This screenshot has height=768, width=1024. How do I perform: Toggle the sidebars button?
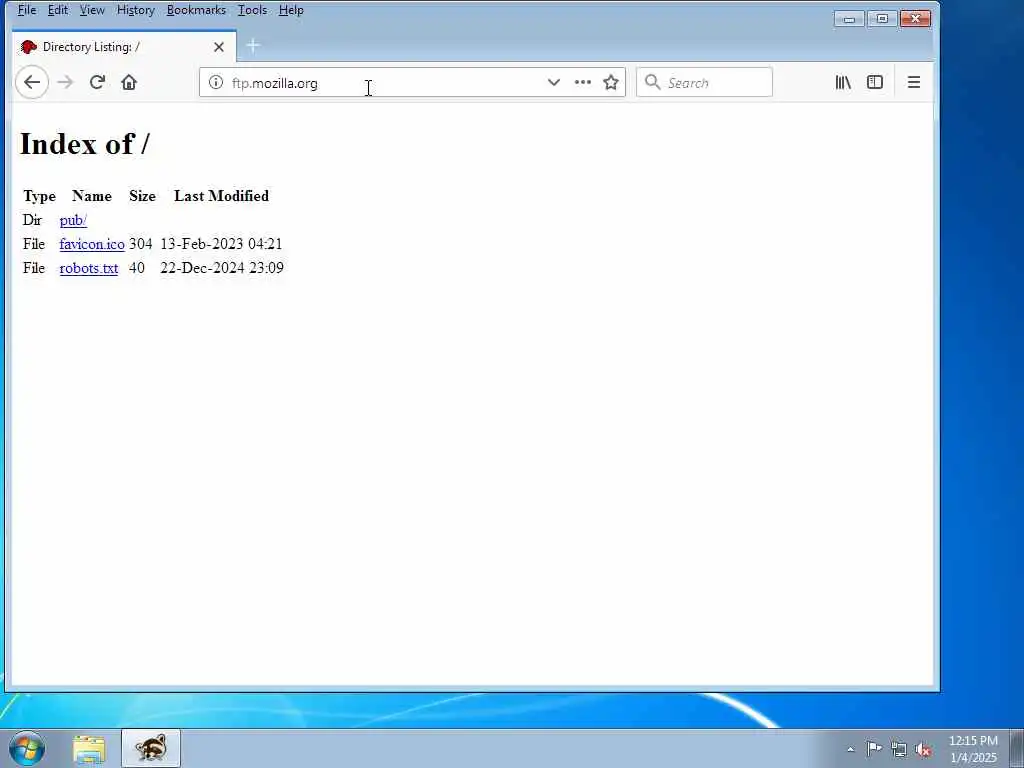click(x=875, y=82)
